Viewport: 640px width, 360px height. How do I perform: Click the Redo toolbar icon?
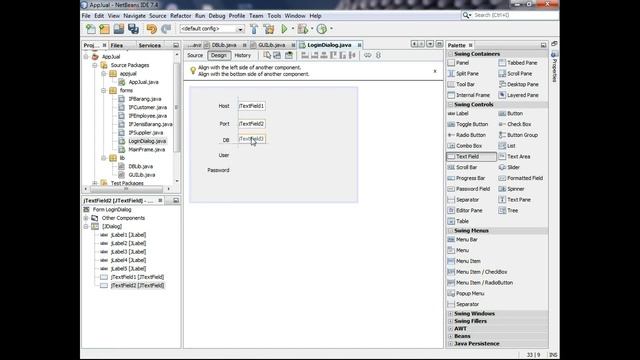[x=166, y=29]
